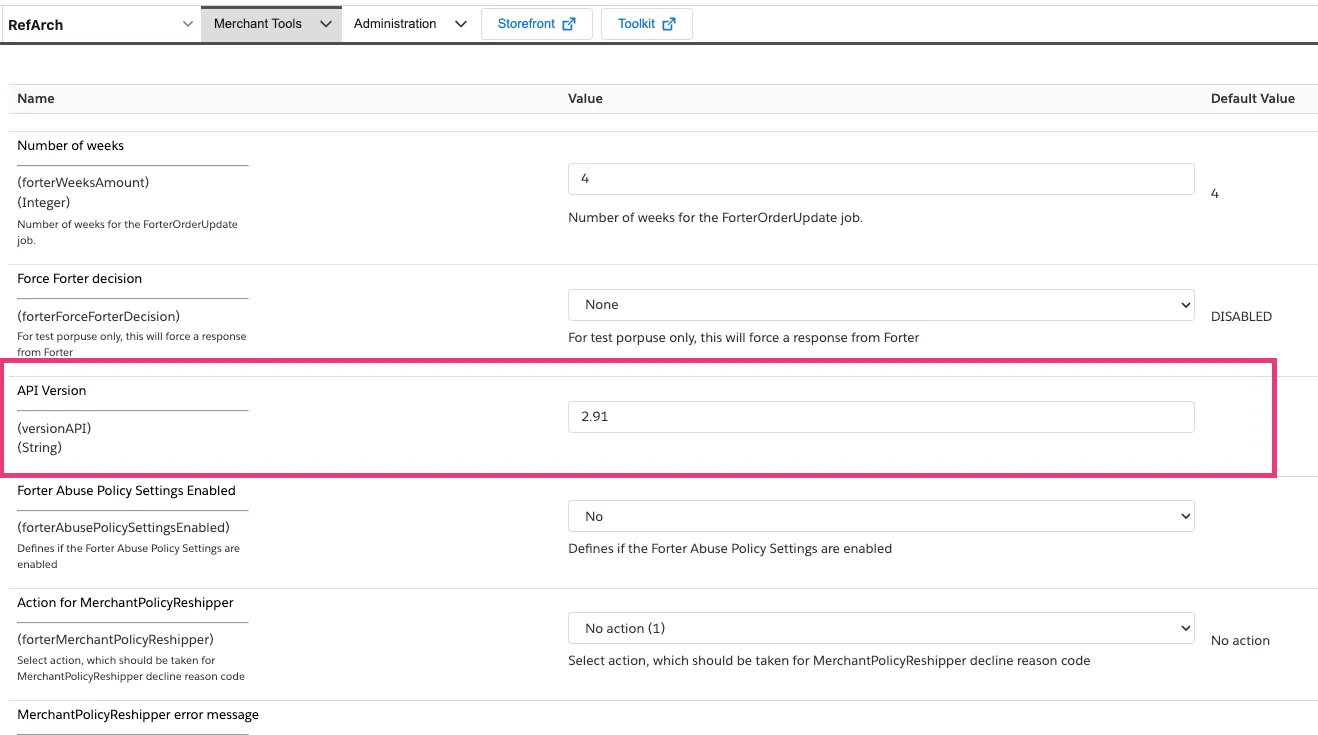Click the 'Action for MerchantPolicyReshipper' setting name
Screen dimensions: 1318x735
(x=125, y=602)
